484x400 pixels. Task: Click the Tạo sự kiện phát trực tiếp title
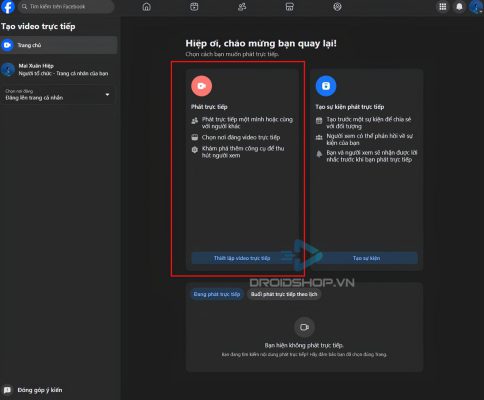(350, 107)
